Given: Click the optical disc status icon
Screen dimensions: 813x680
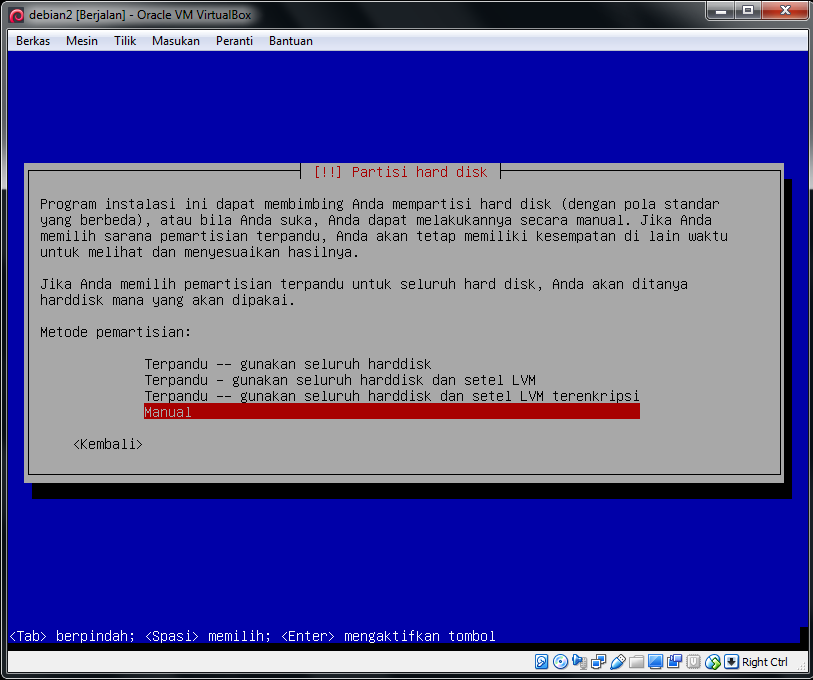Looking at the screenshot, I should (560, 661).
